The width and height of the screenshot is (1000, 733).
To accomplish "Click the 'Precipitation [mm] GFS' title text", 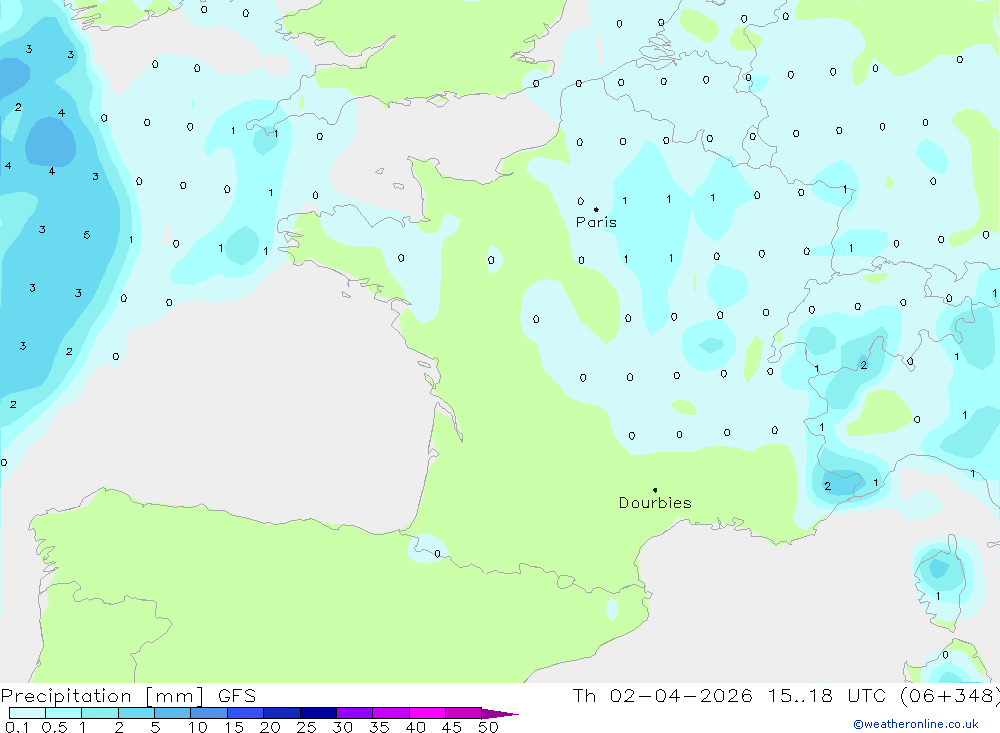I will (x=128, y=696).
